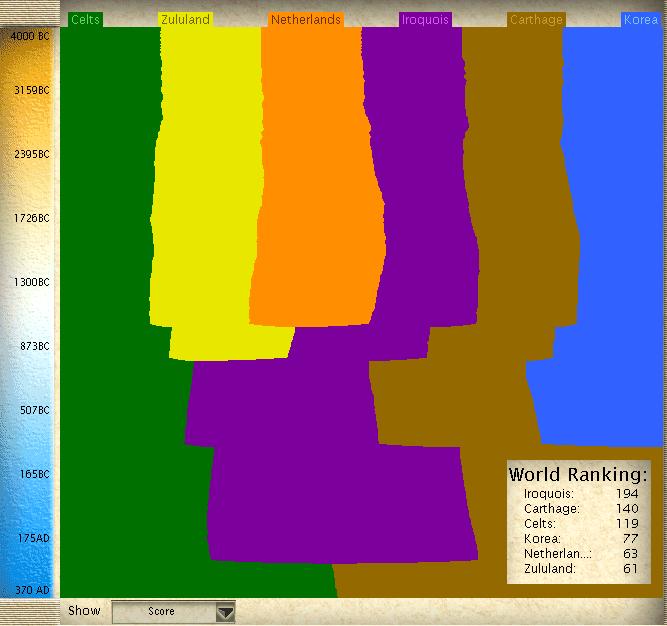The width and height of the screenshot is (667, 626).
Task: Click the 3159BC timeline label
Action: (x=32, y=90)
